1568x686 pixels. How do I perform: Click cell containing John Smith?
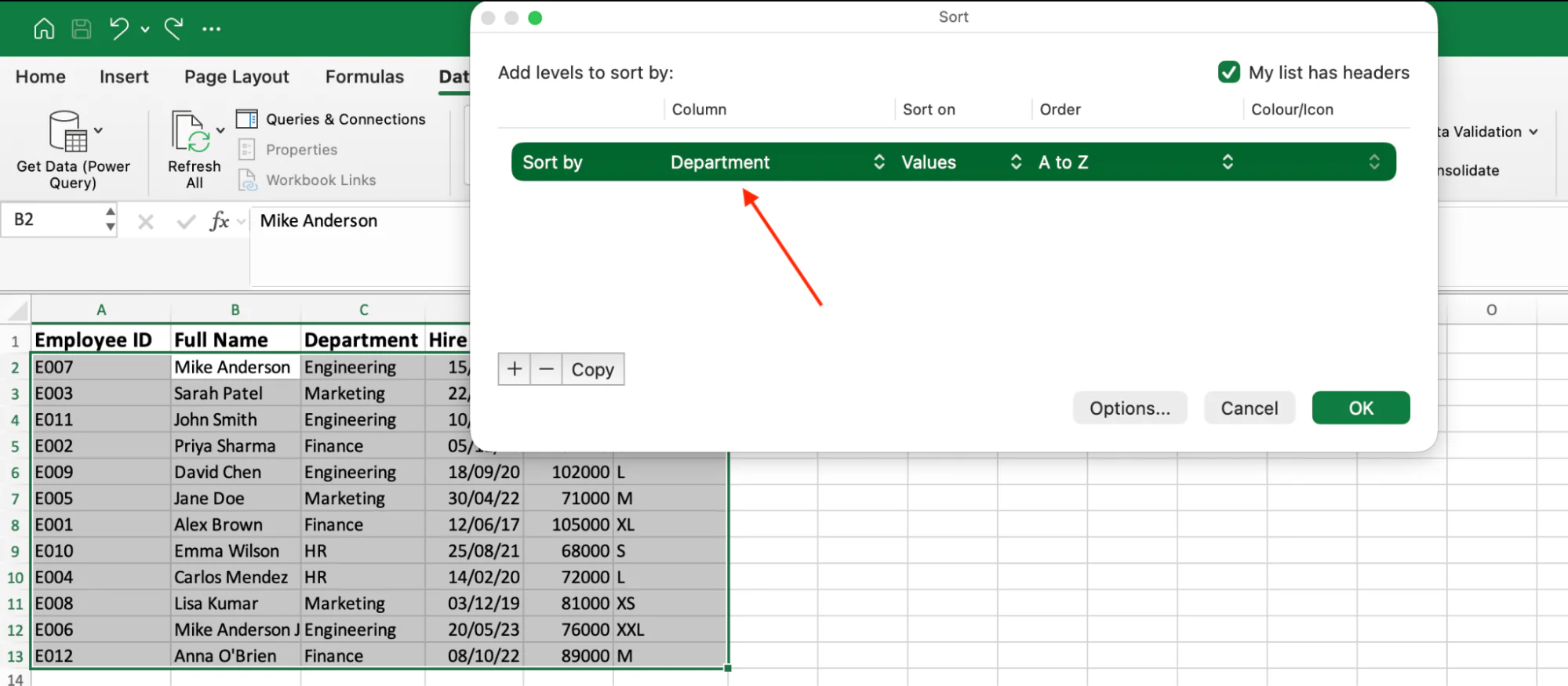point(235,419)
